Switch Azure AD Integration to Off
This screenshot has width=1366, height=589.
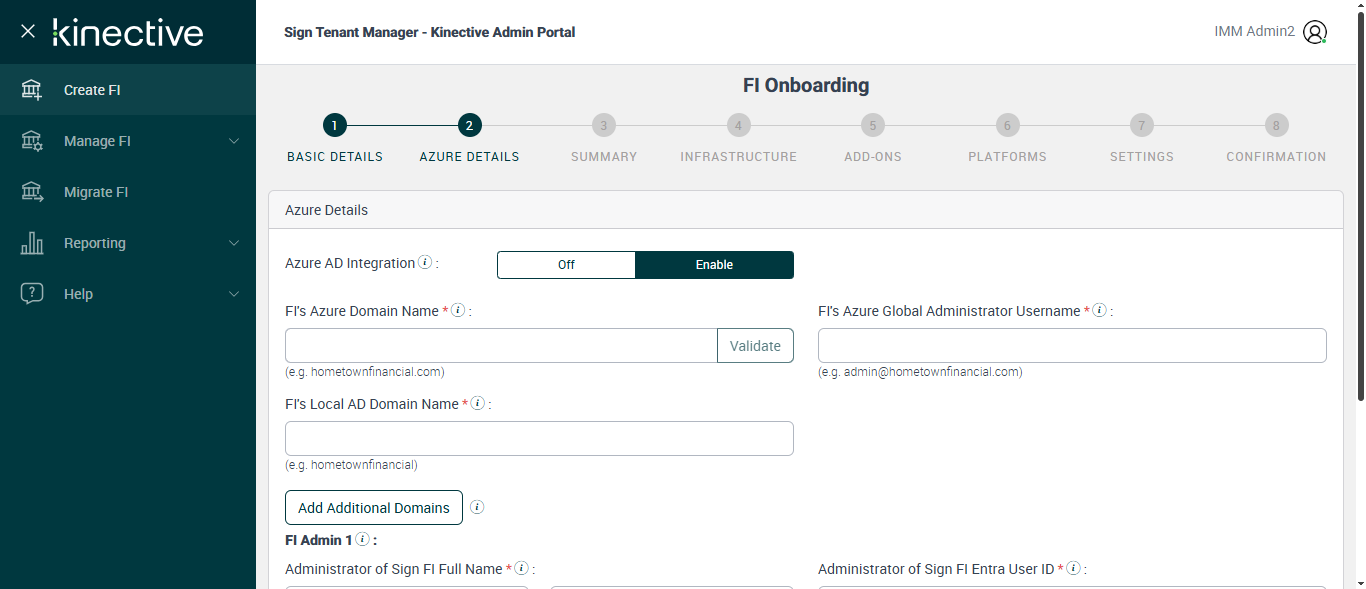click(x=566, y=265)
